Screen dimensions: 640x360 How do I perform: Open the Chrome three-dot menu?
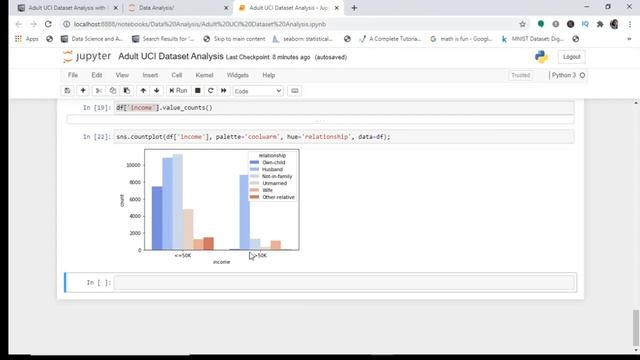click(630, 24)
